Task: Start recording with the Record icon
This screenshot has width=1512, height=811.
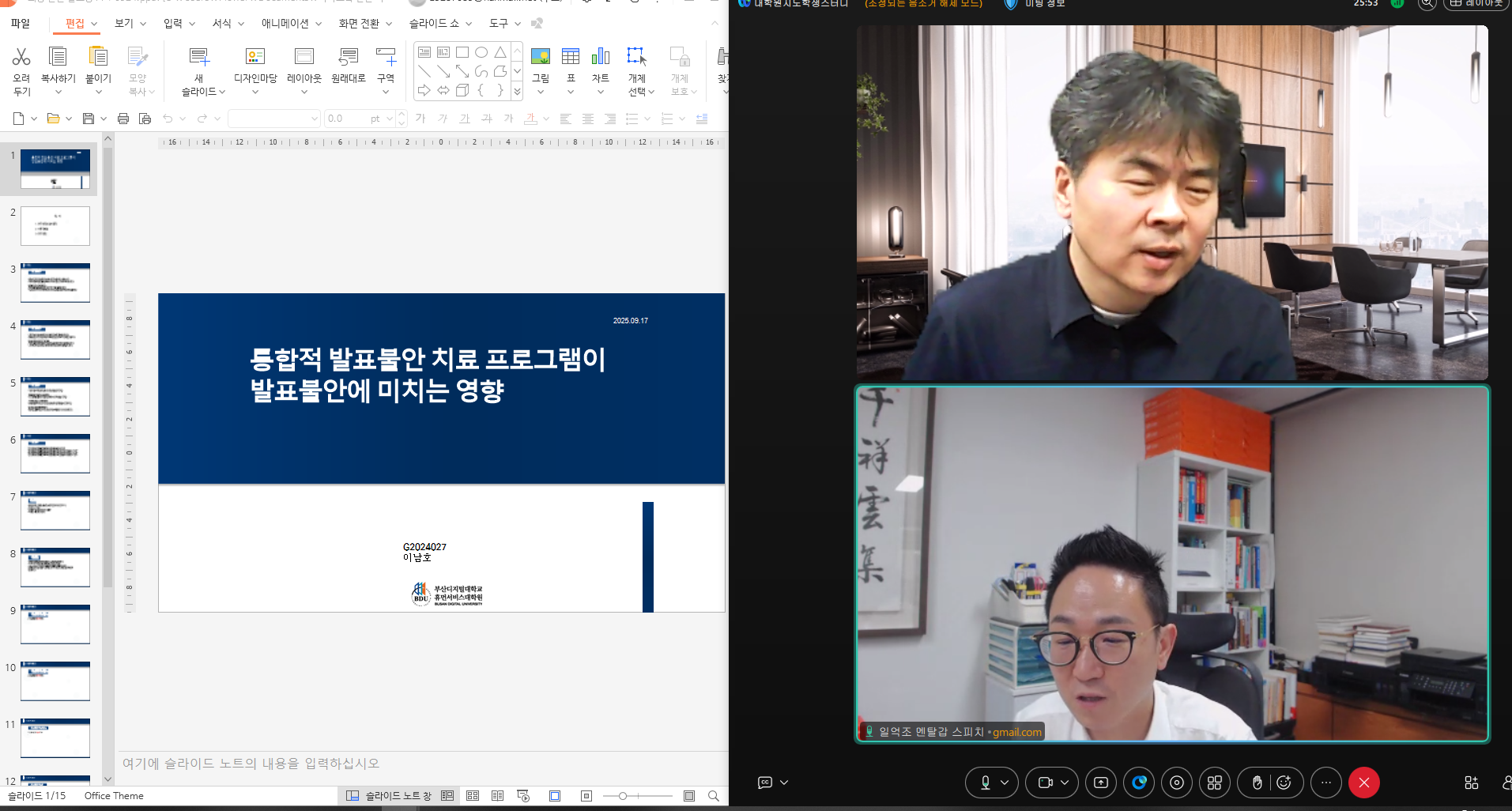Action: click(x=1177, y=783)
